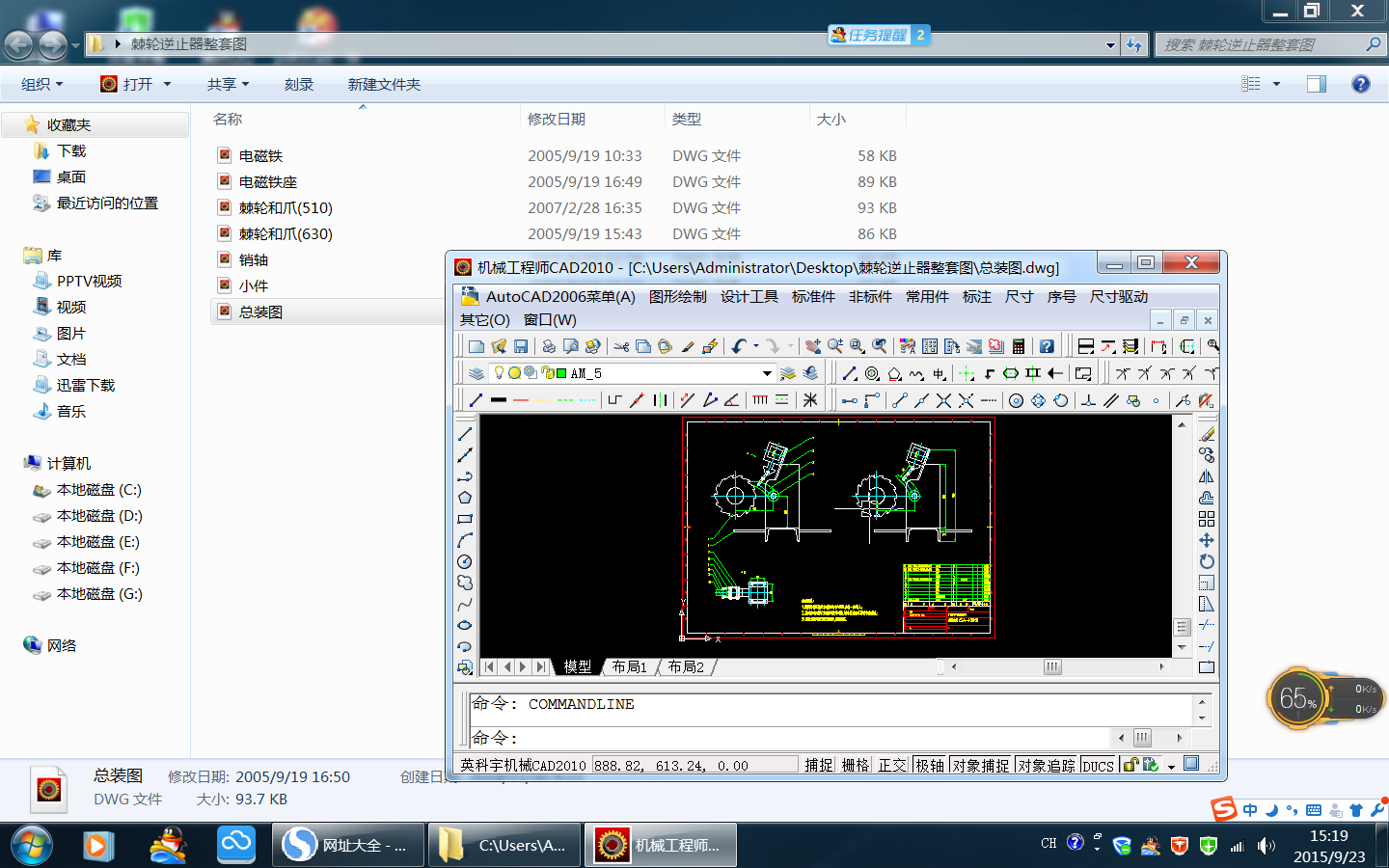Open the Explorer view options dropdown arrow
The height and width of the screenshot is (868, 1389).
coord(1277,85)
